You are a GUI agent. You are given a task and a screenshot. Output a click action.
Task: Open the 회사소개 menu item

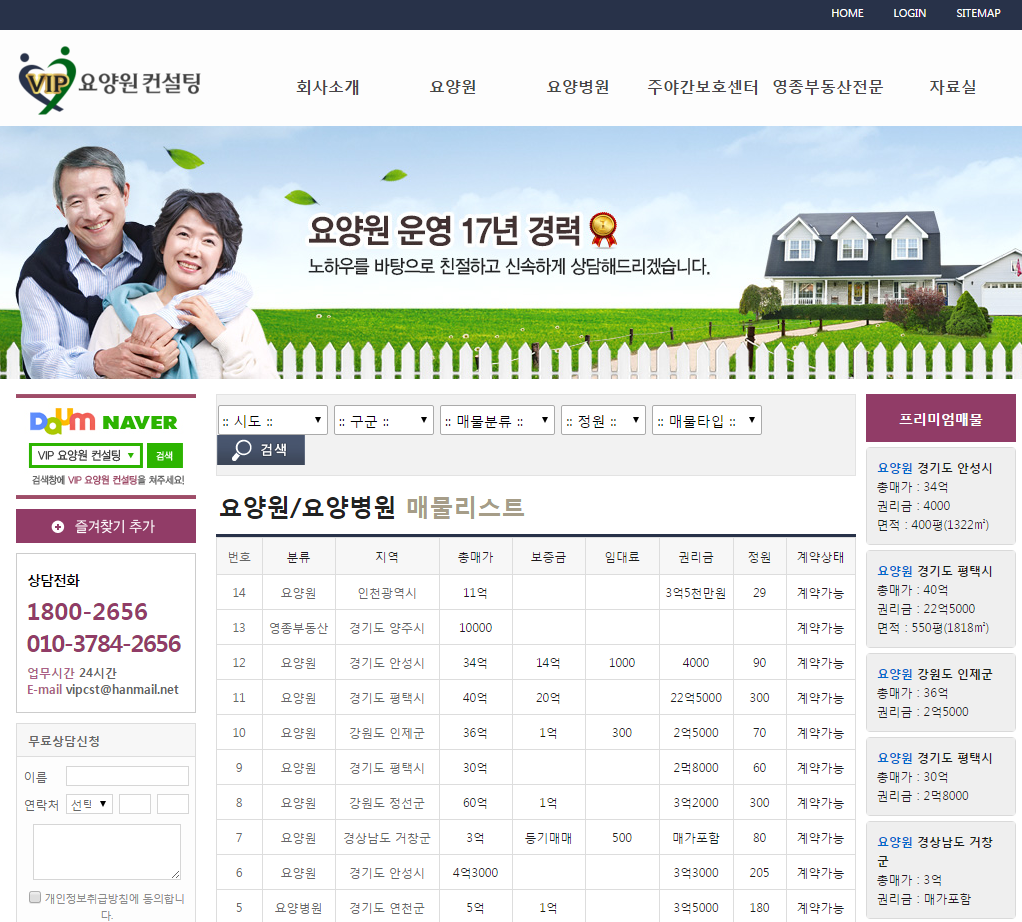click(327, 87)
